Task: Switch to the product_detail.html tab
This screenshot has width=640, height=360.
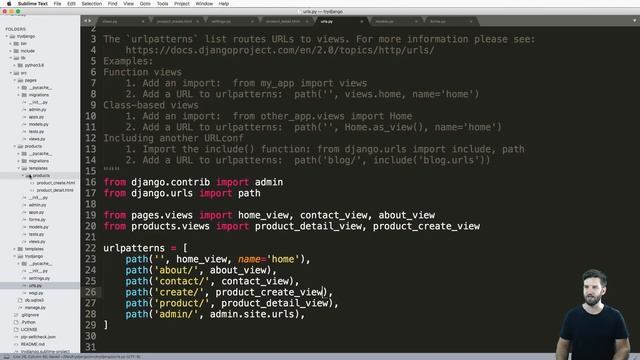Action: pyautogui.click(x=287, y=21)
